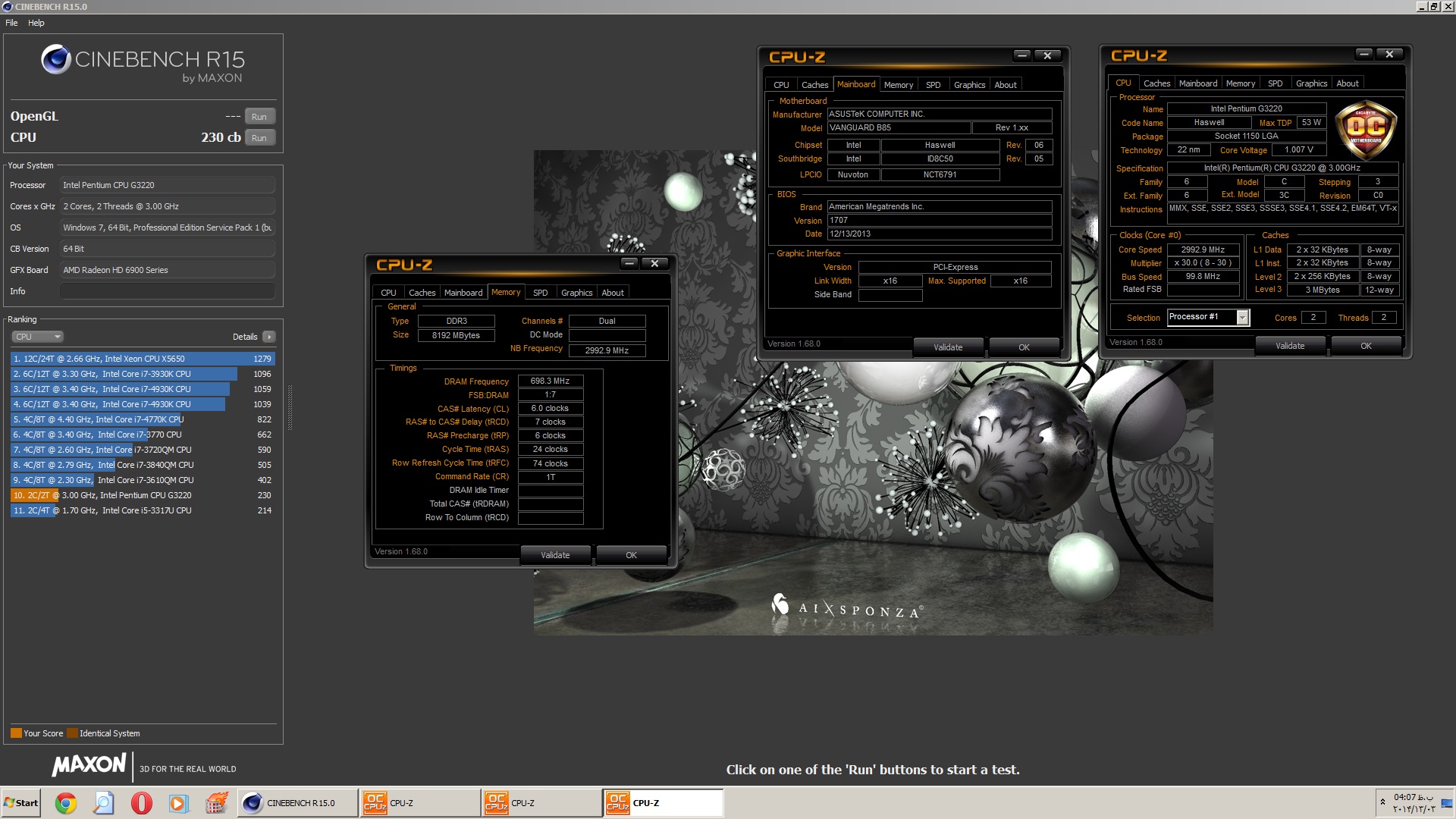Launch Opera browser from the taskbar

(x=142, y=803)
